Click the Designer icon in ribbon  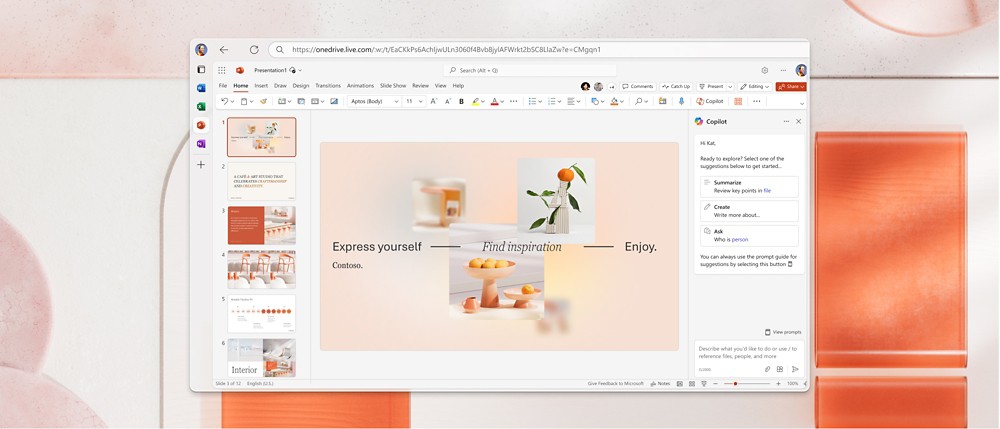tap(663, 101)
